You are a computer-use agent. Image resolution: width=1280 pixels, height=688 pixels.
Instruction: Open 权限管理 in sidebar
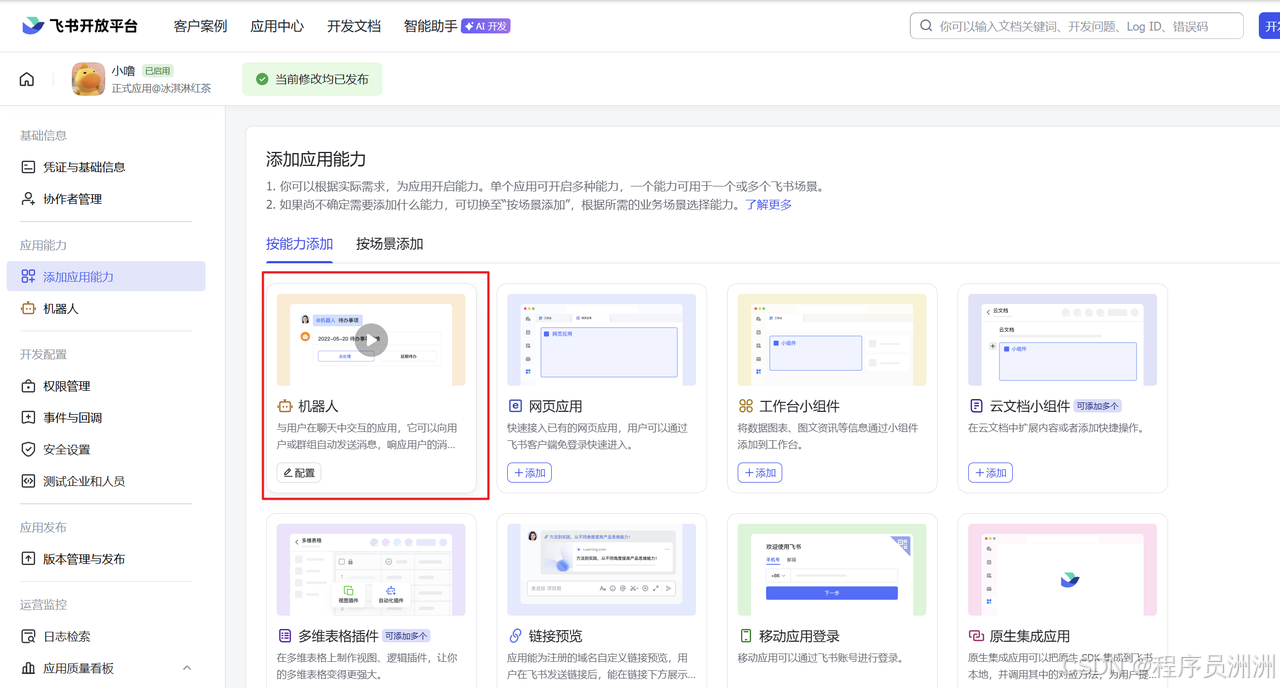(106, 386)
